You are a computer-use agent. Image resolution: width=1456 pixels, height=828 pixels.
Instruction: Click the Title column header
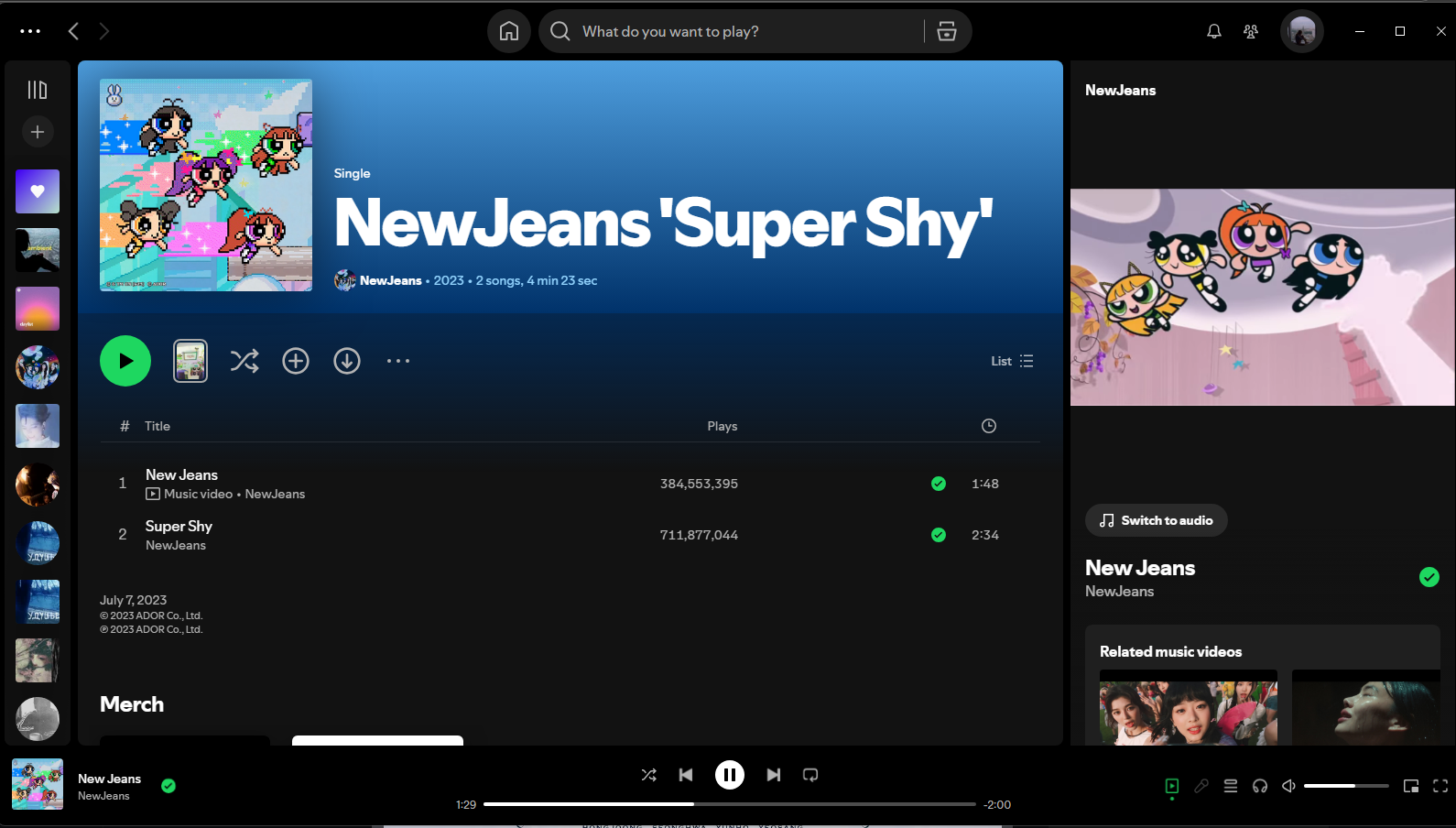[x=158, y=426]
